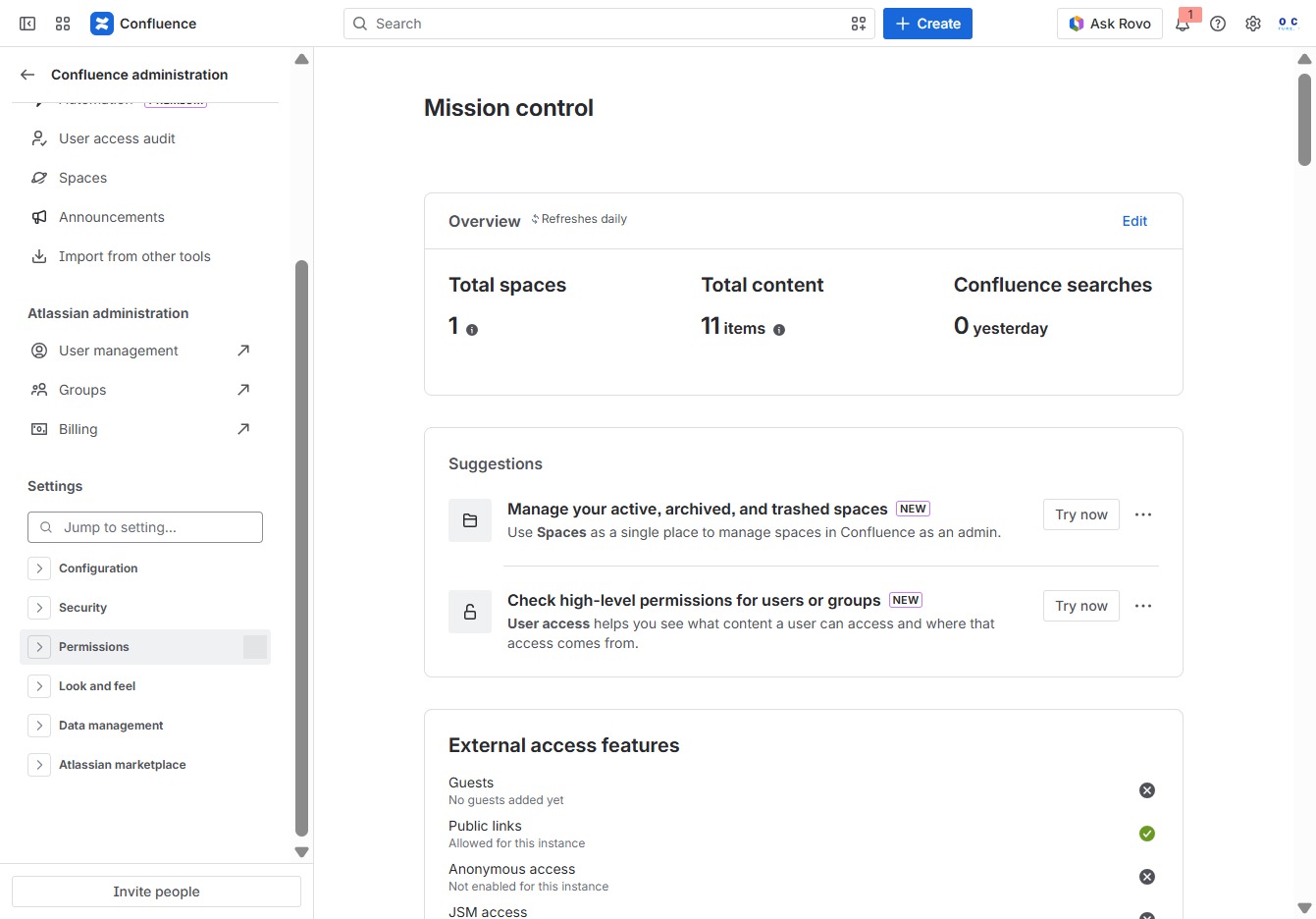
Task: Click the sidebar scroll down arrow
Action: click(301, 852)
